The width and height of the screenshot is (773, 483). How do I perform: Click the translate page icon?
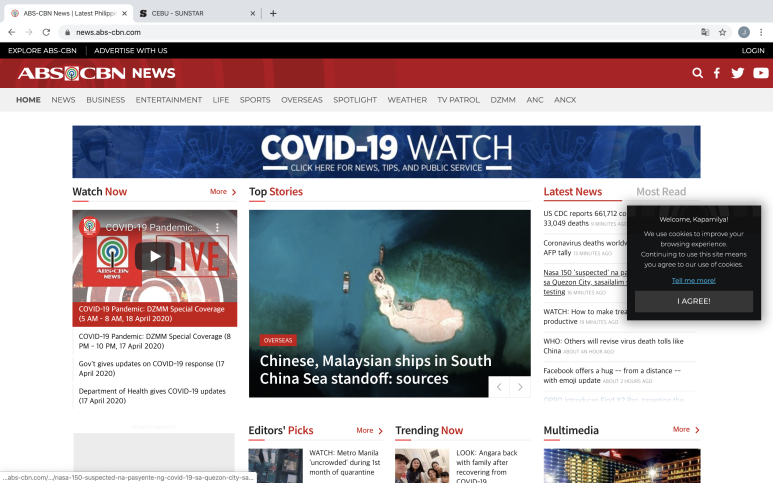tap(705, 32)
